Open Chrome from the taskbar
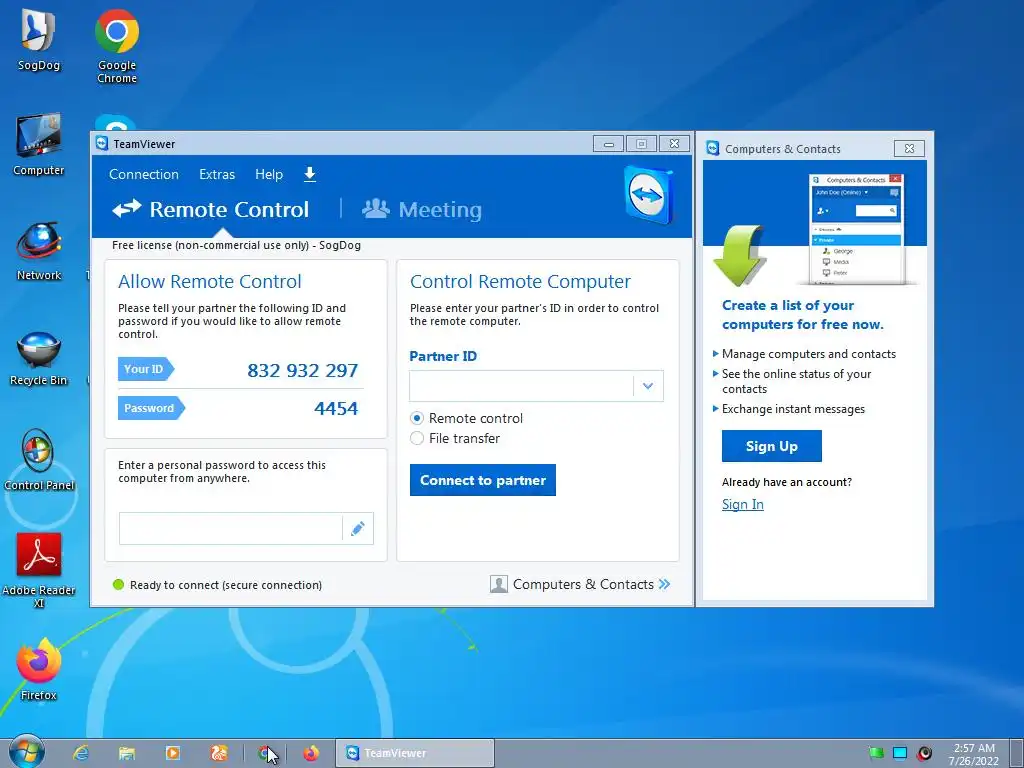1024x768 pixels. tap(264, 753)
